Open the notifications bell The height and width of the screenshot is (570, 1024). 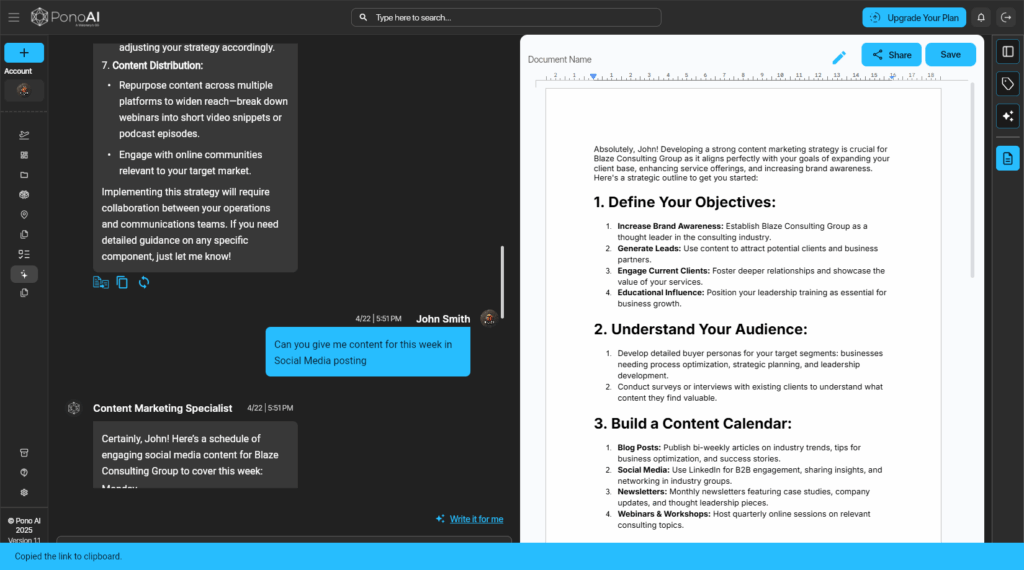pos(980,18)
